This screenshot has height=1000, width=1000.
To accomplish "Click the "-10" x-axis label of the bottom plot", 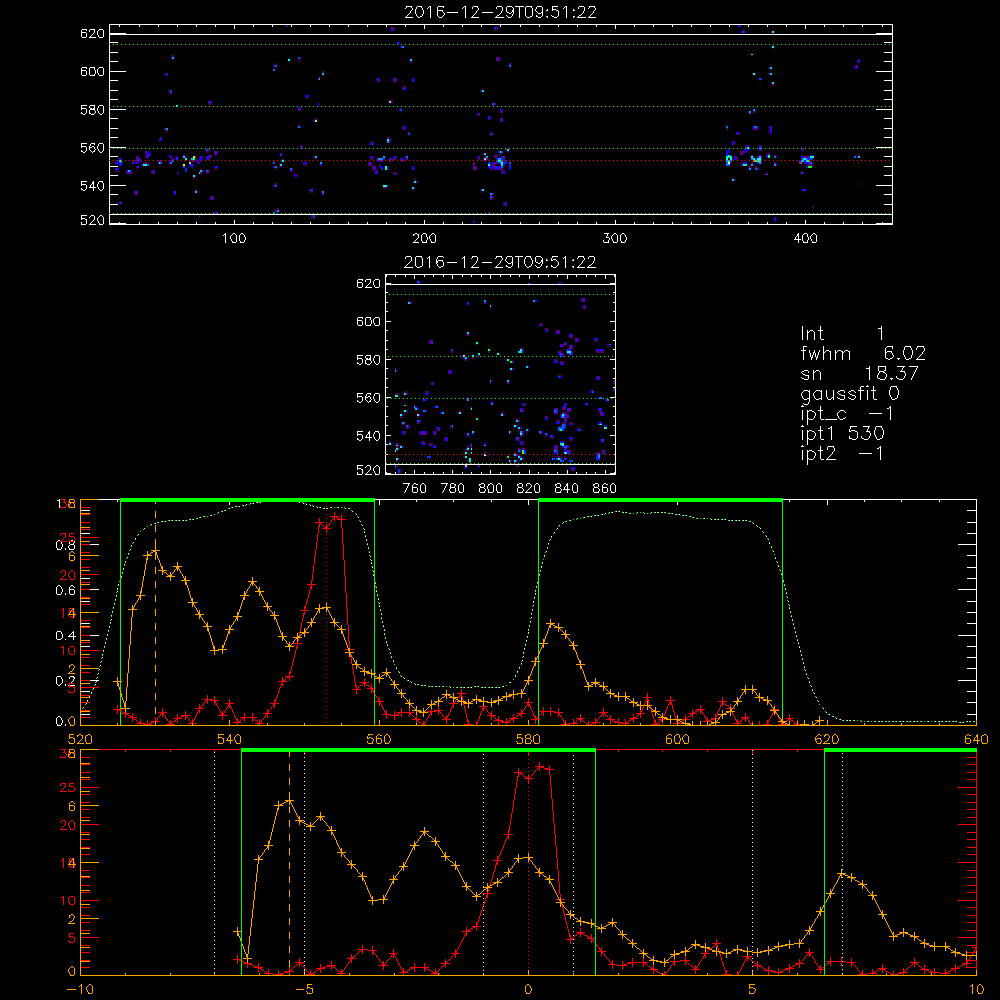I will click(x=80, y=989).
